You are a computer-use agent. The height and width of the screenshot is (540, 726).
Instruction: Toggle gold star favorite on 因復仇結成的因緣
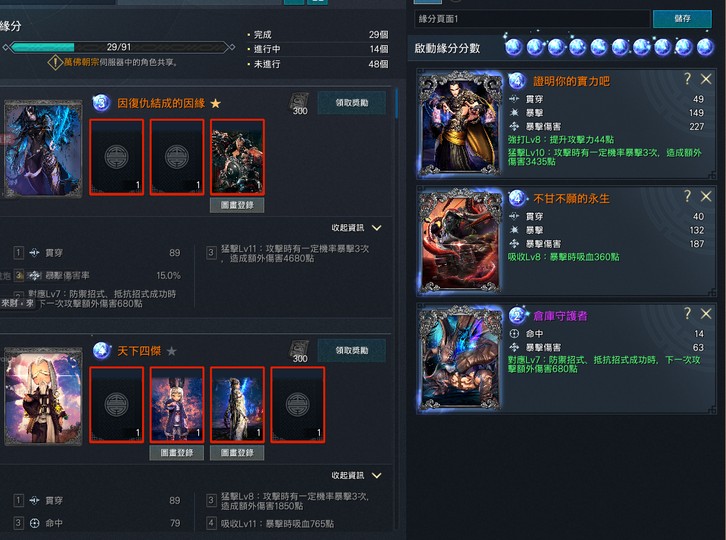[x=215, y=103]
